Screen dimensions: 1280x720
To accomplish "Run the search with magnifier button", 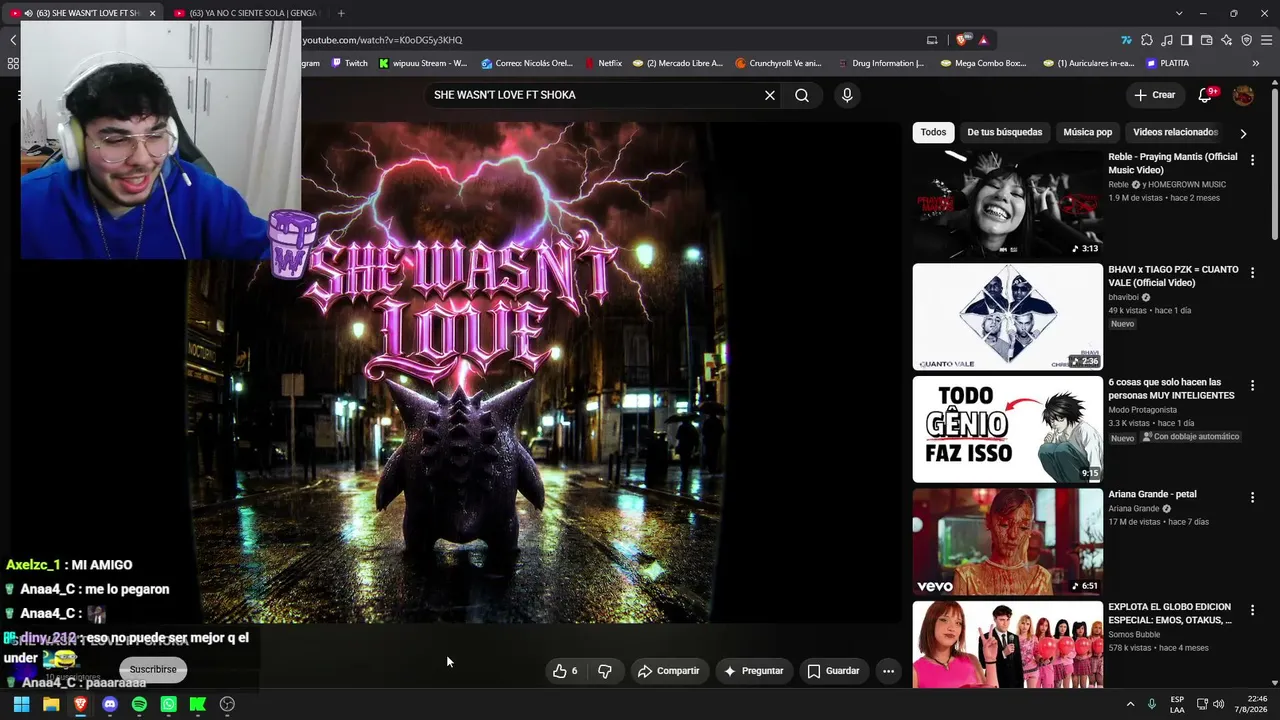I will (802, 95).
